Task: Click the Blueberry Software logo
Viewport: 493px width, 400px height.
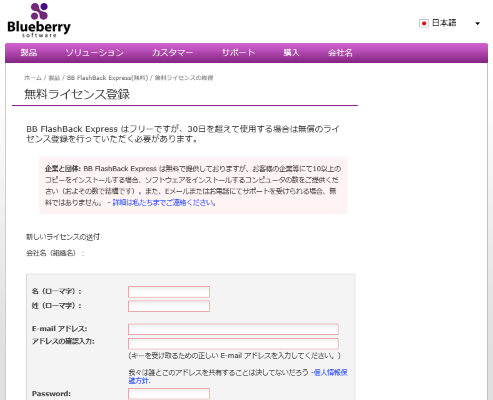Action: 39,20
